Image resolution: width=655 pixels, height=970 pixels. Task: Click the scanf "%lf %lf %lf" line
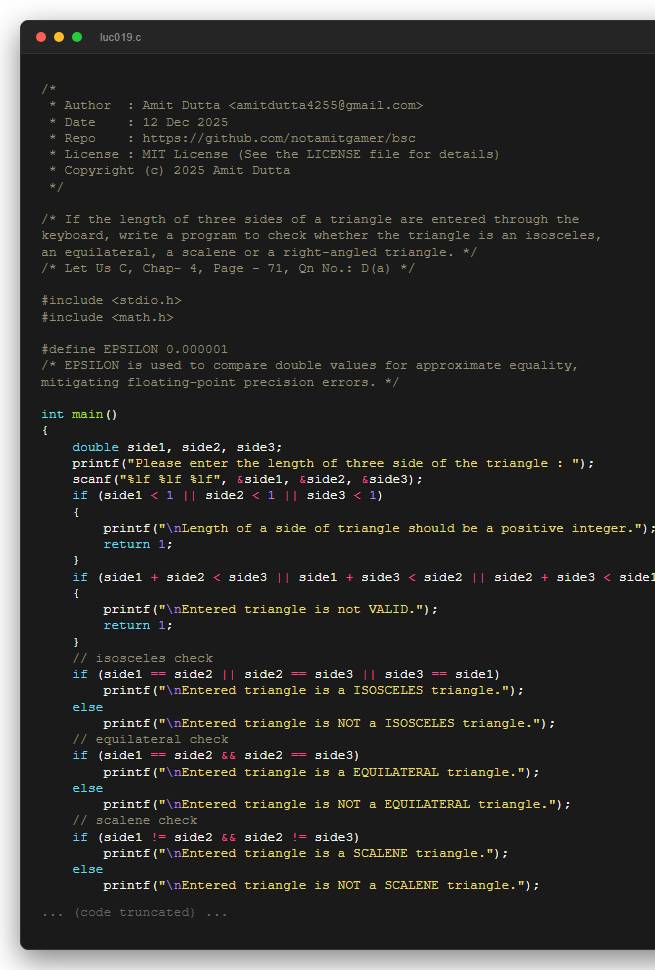point(247,479)
